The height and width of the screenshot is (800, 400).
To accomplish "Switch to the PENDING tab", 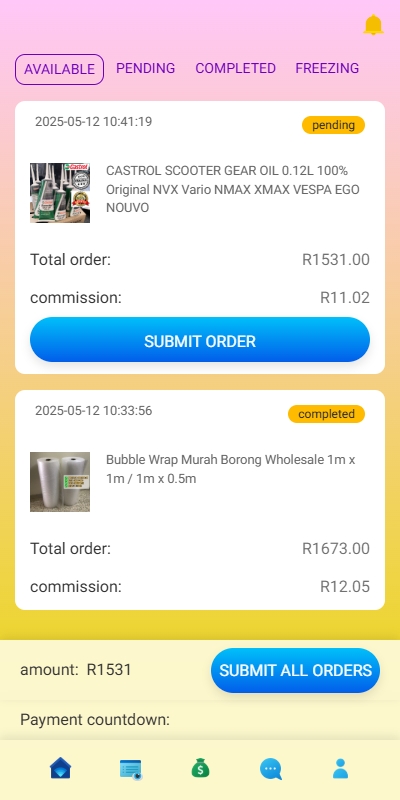I will (145, 68).
